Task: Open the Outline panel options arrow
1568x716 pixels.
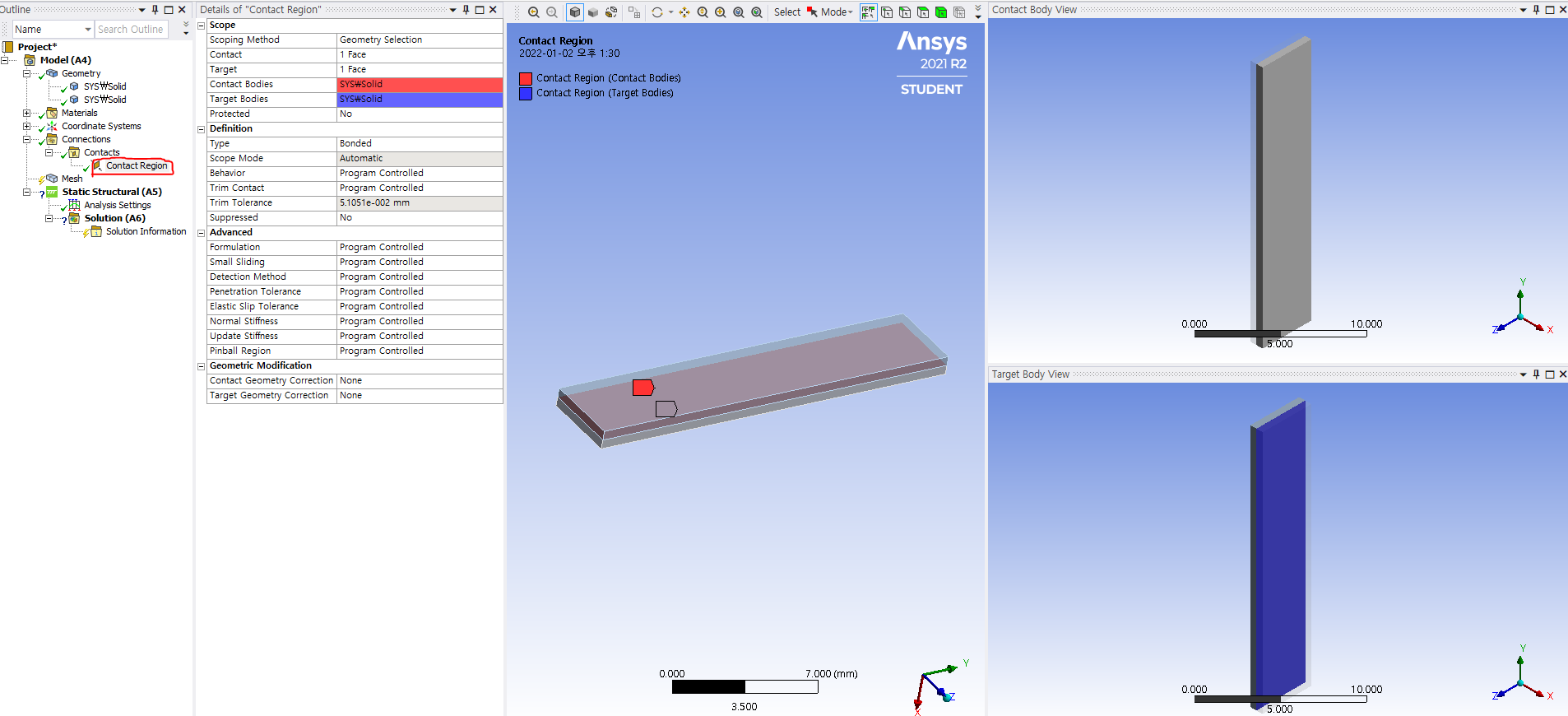Action: [141, 10]
